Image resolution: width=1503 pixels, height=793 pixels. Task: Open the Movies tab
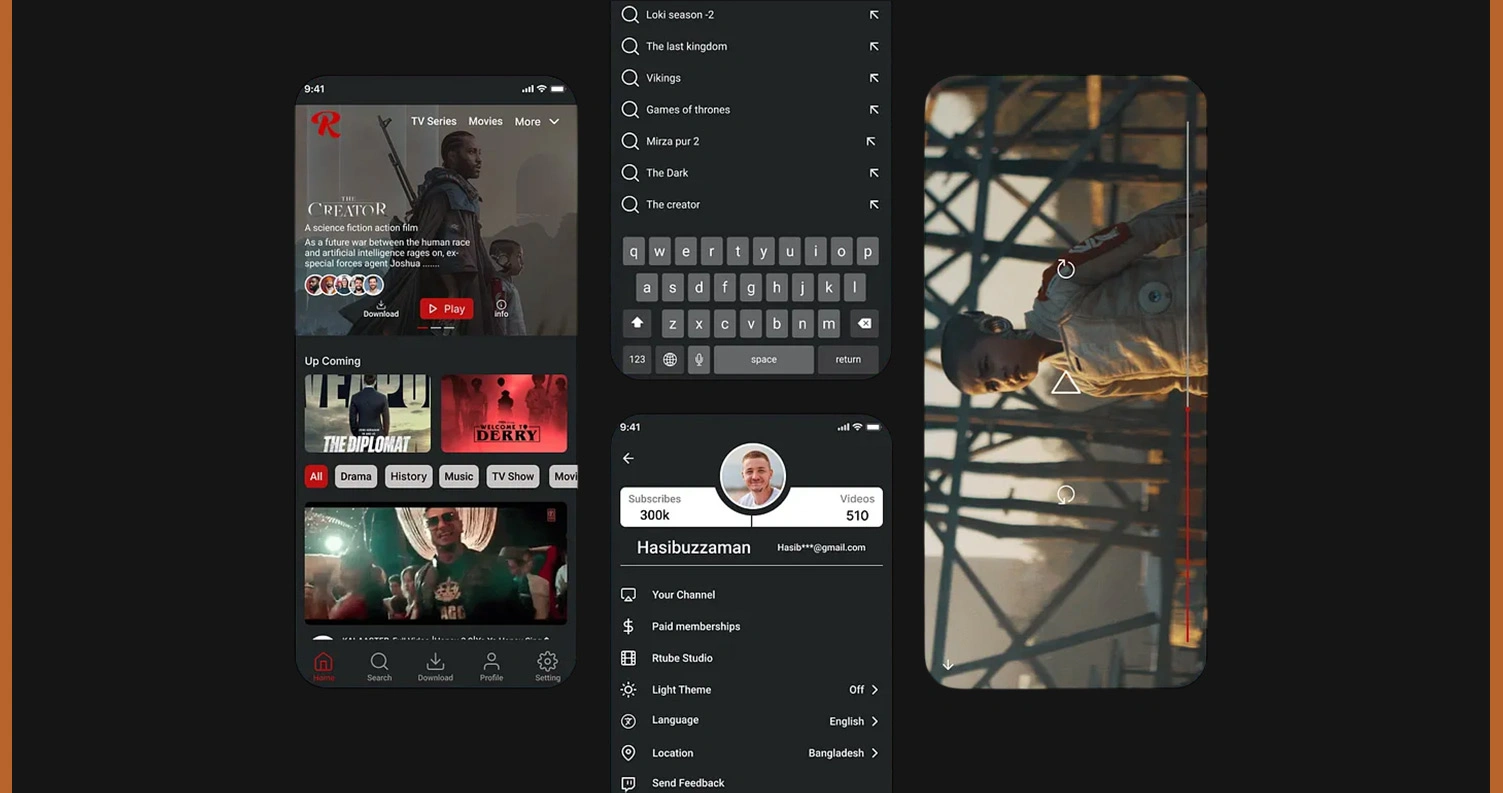485,122
